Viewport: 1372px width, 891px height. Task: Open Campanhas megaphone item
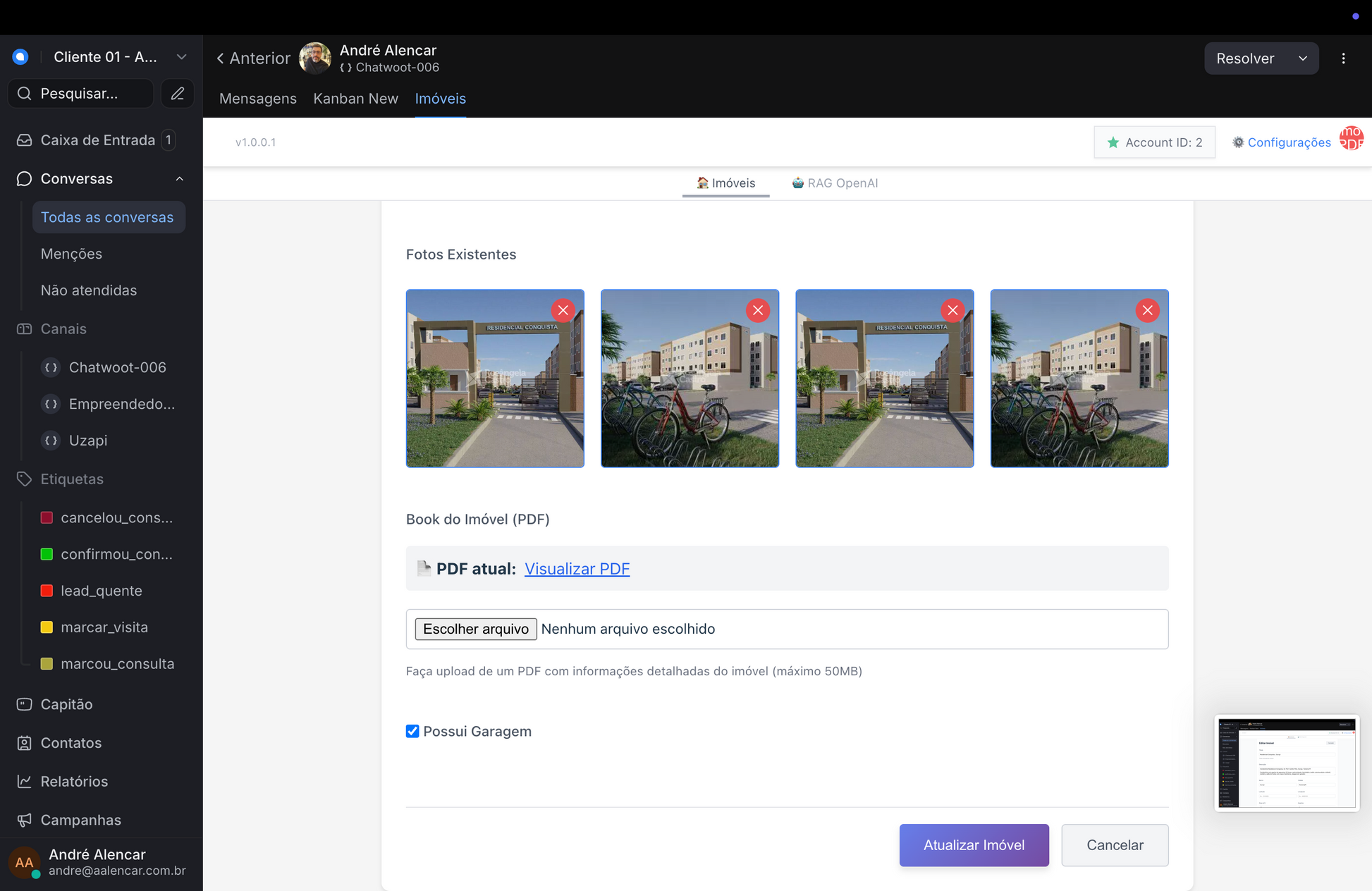[x=80, y=820]
